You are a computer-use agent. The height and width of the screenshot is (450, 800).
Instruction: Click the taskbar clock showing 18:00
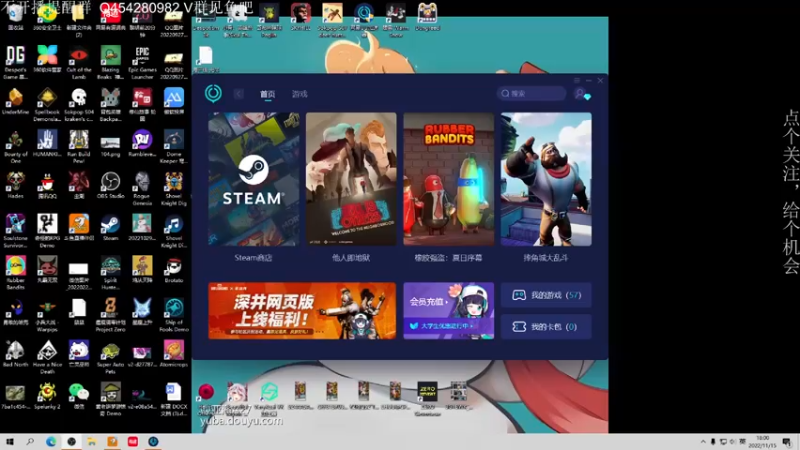(763, 442)
